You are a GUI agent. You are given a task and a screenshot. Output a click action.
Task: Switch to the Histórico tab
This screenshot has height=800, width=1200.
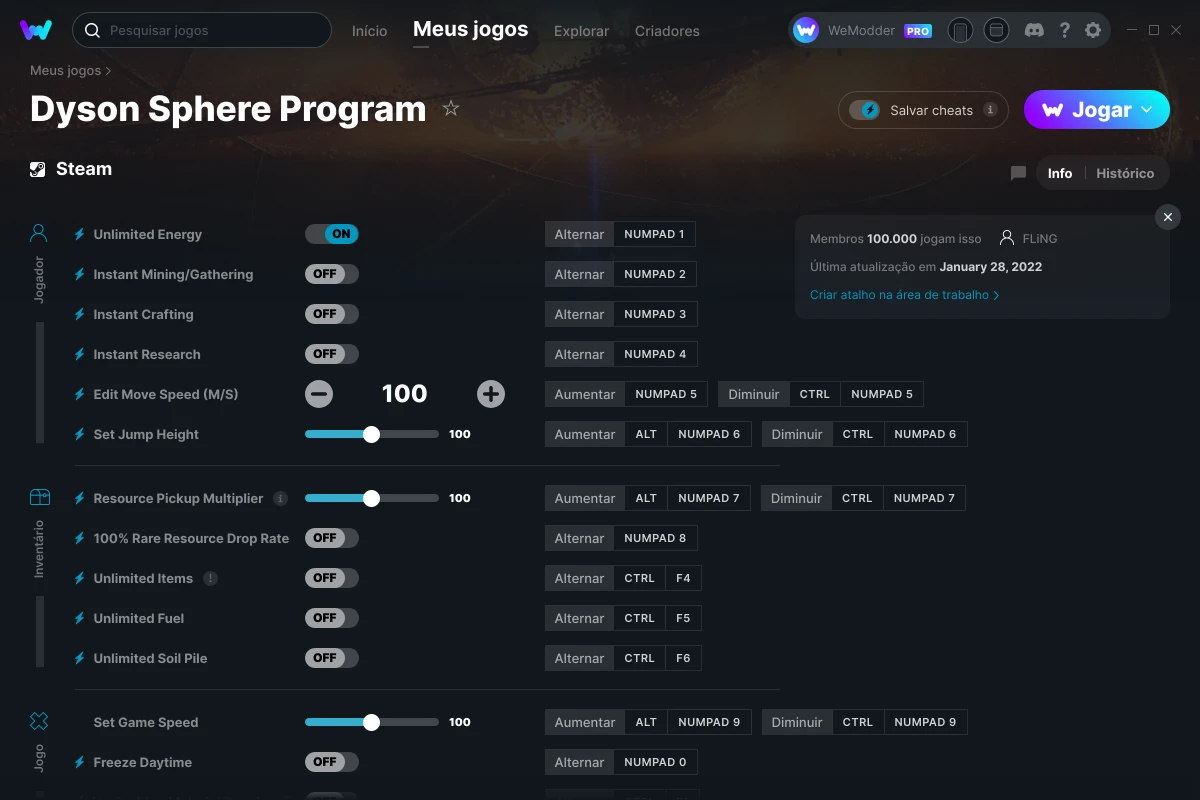tap(1125, 173)
